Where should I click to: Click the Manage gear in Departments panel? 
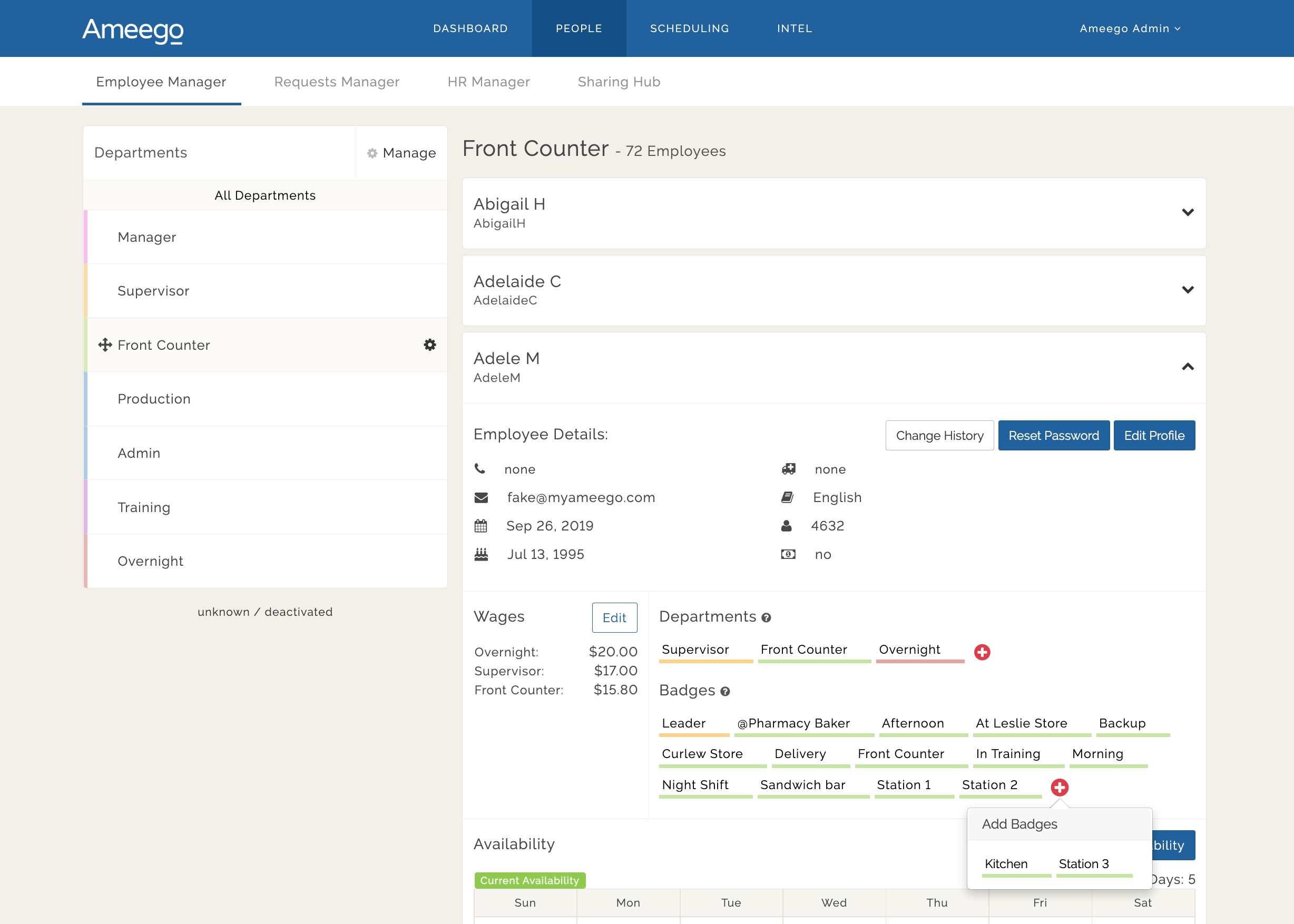tap(372, 153)
